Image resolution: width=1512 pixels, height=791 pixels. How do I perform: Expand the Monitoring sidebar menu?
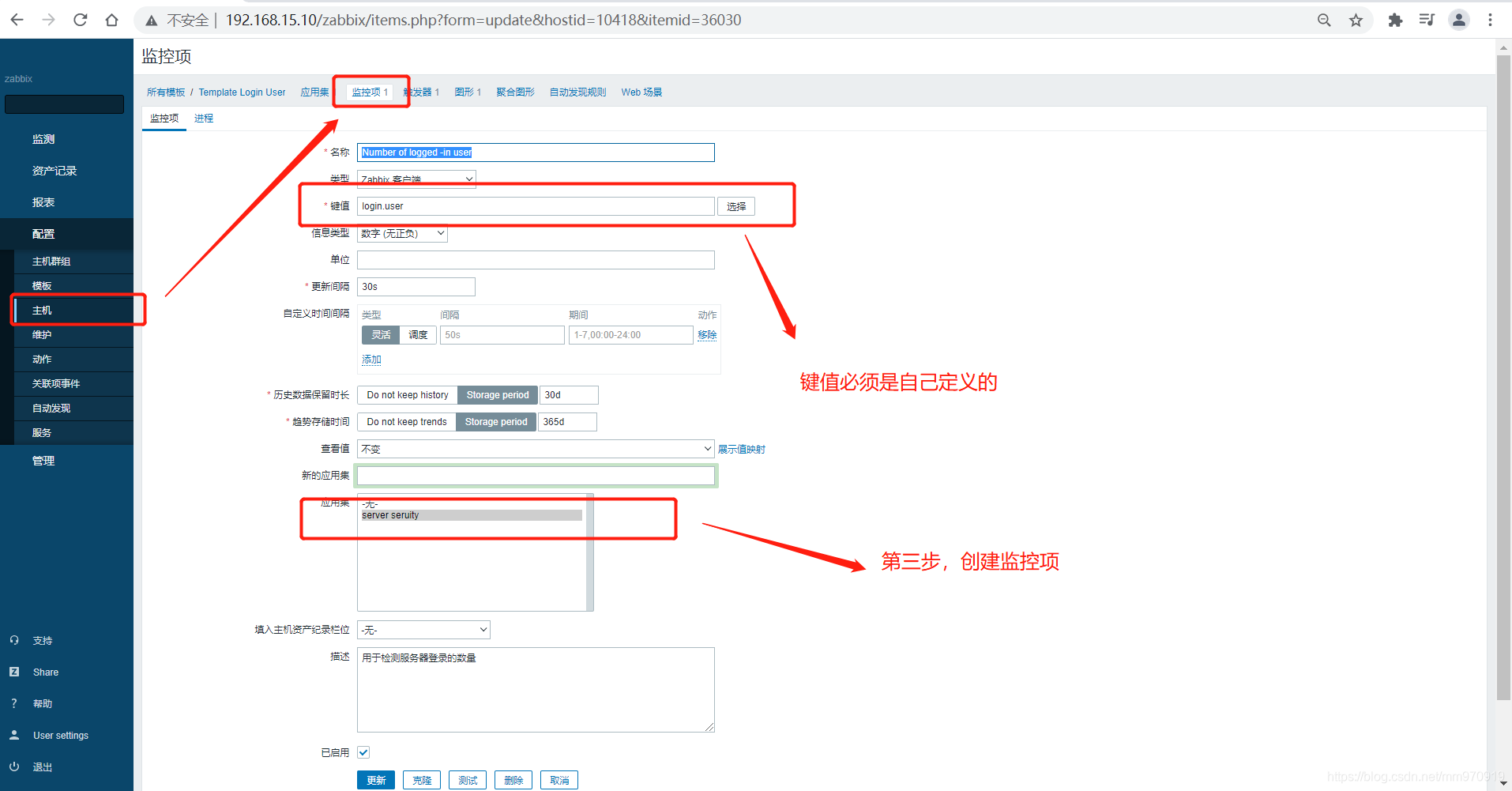click(43, 139)
